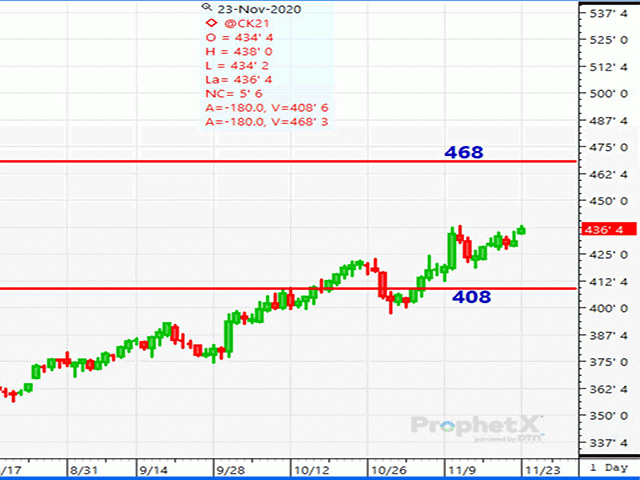Click the 512' 4 price axis label
Image resolution: width=640 pixels, height=480 pixels.
pos(608,67)
